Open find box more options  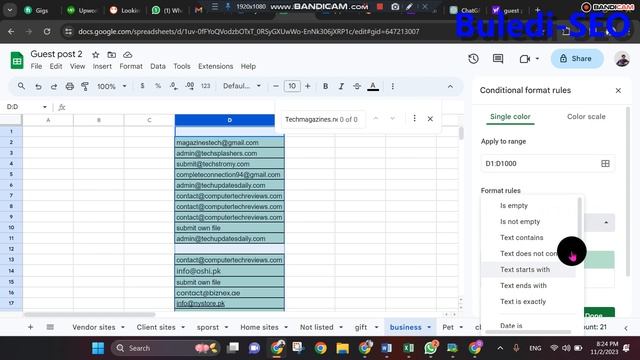pyautogui.click(x=414, y=118)
